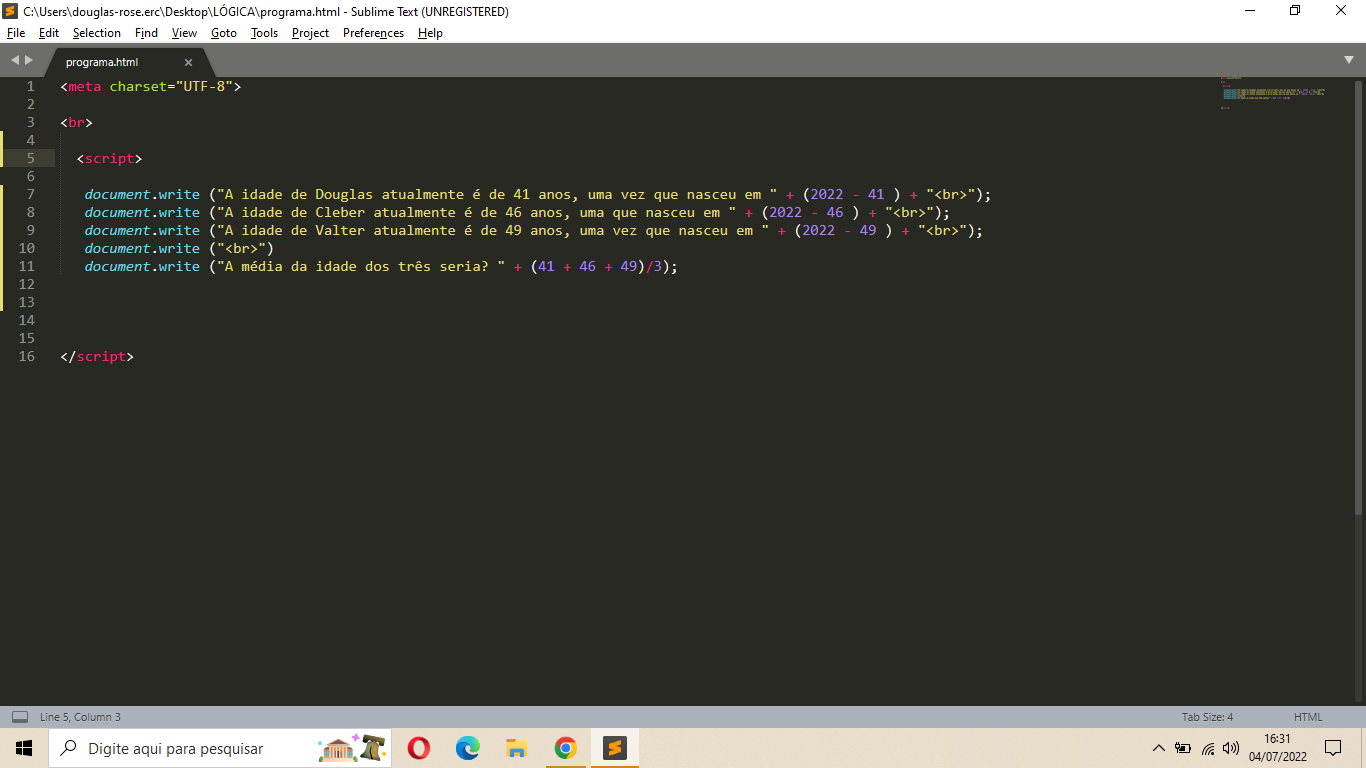Open the Help menu

point(430,33)
